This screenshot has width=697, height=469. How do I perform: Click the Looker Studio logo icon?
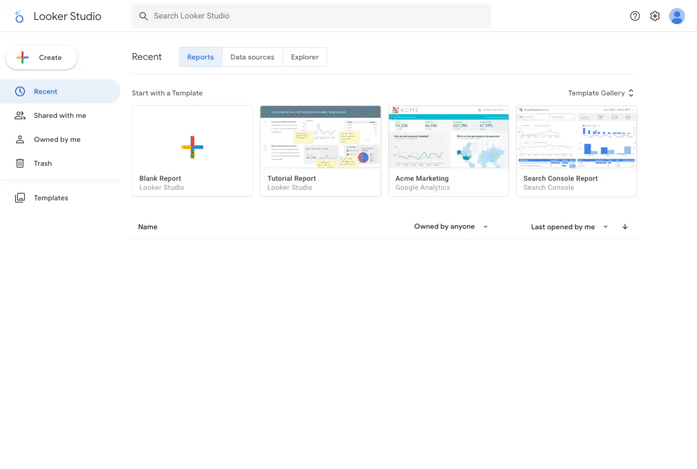(19, 17)
